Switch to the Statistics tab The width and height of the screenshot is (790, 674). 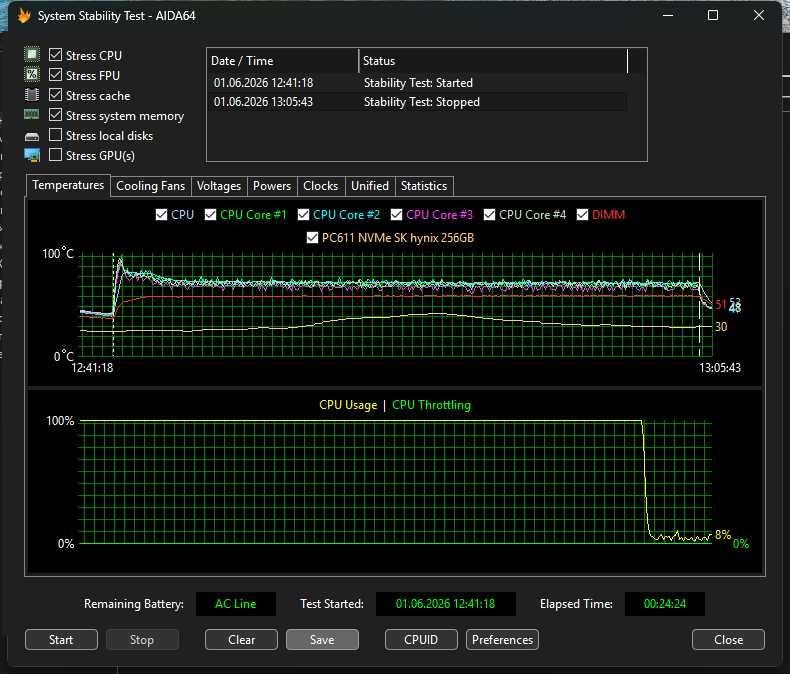[424, 186]
